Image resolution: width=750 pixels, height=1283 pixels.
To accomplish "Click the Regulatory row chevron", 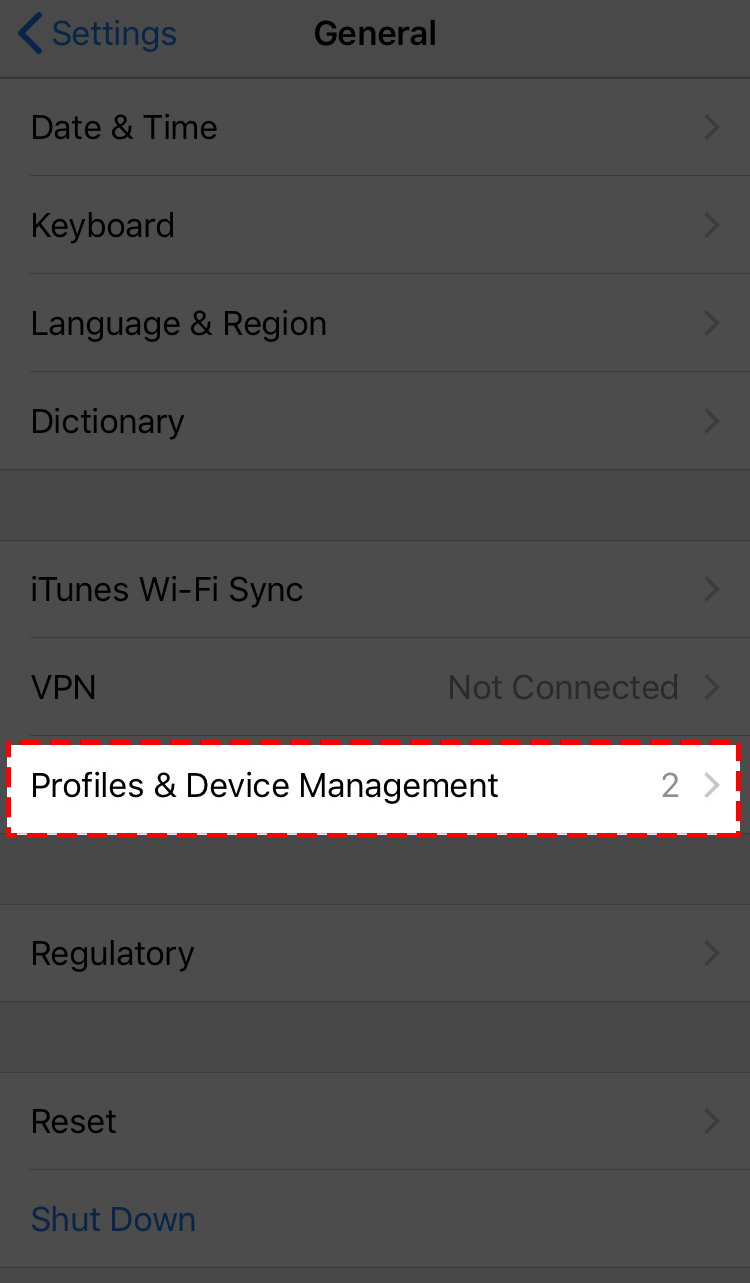I will [712, 954].
